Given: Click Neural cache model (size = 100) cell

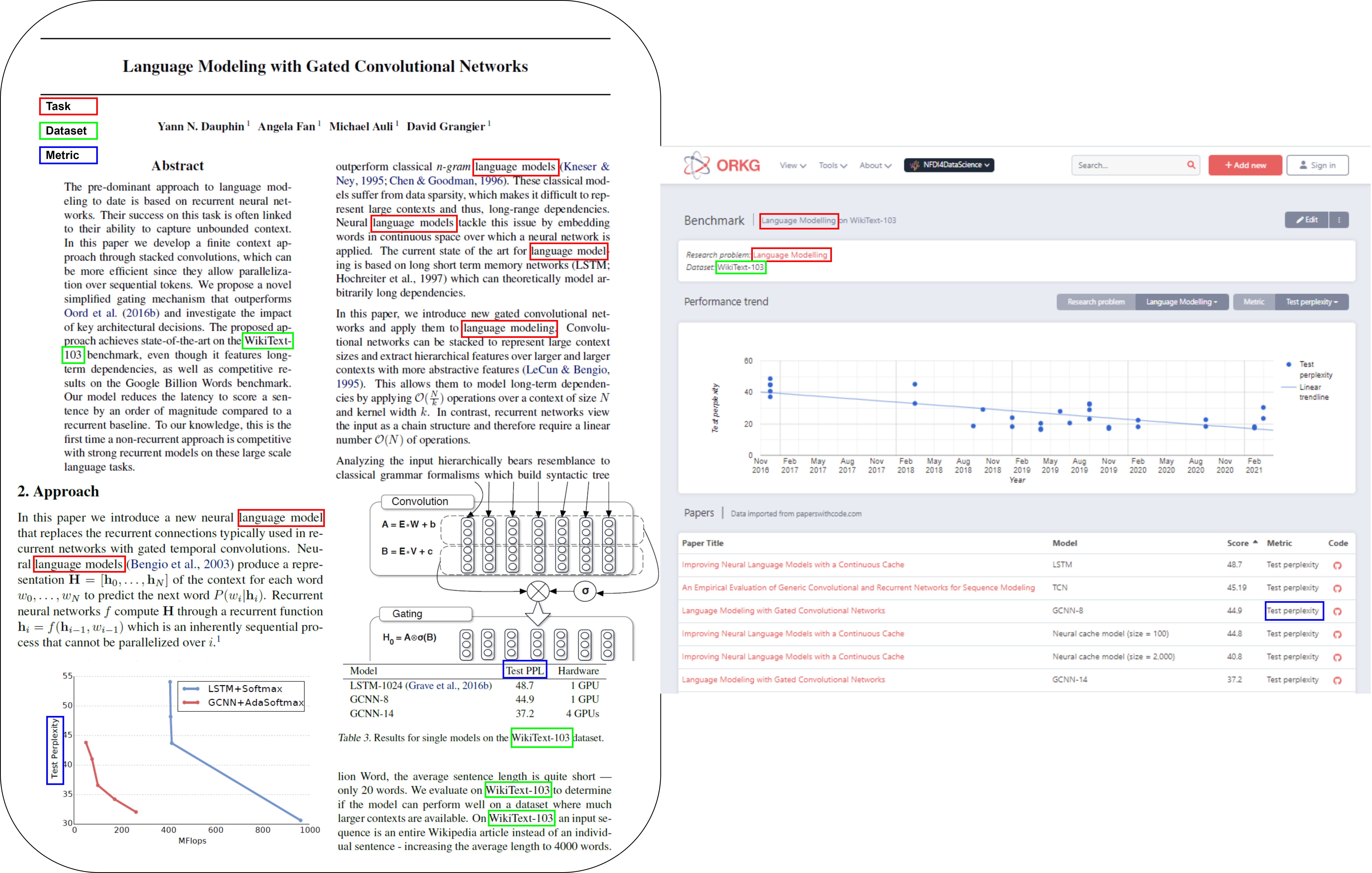Looking at the screenshot, I should click(1111, 634).
